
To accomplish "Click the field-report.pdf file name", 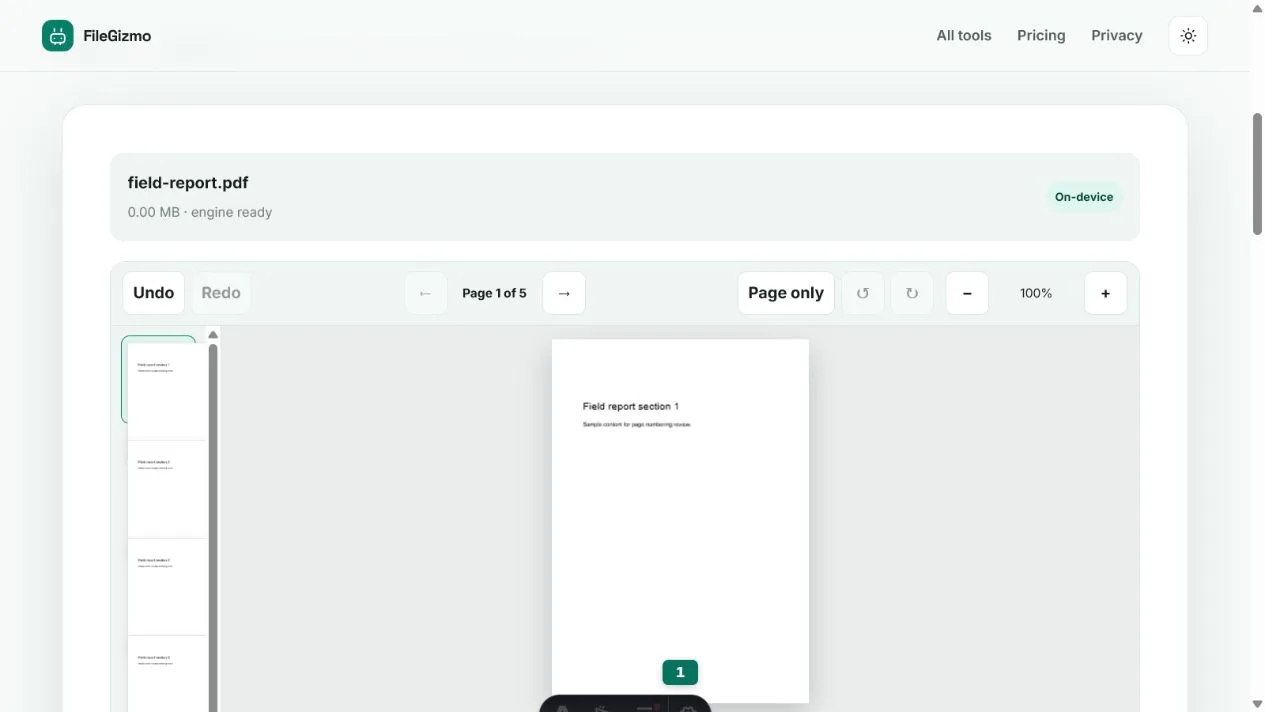I will tap(188, 183).
